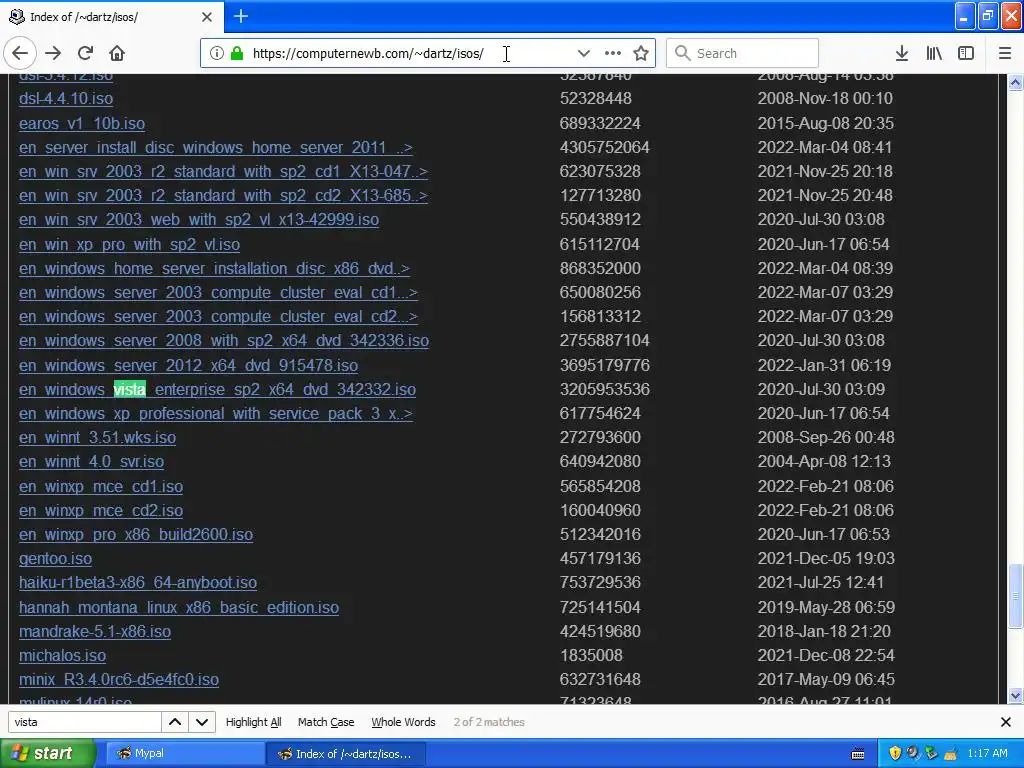Open the browser home page
This screenshot has width=1024, height=768.
pos(117,53)
